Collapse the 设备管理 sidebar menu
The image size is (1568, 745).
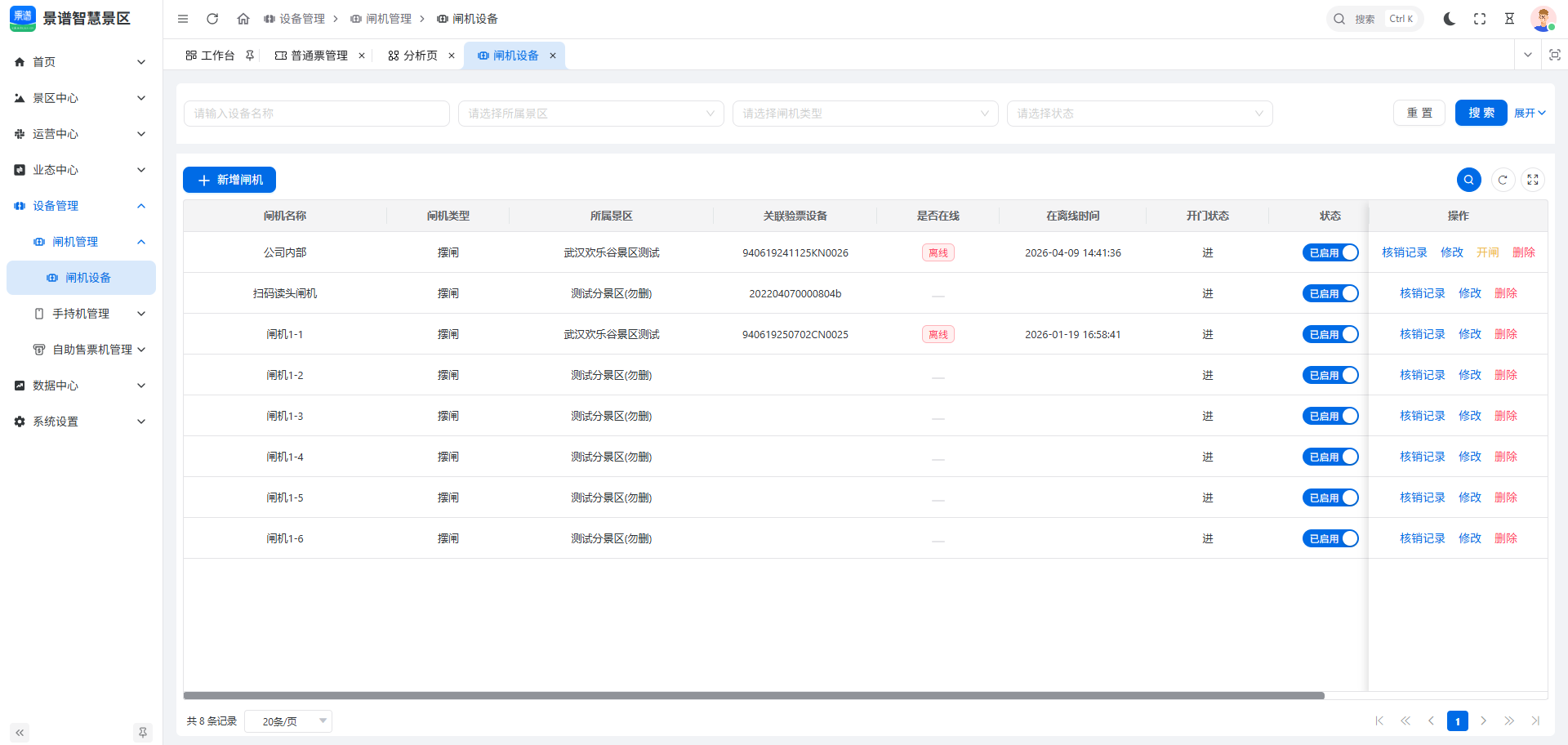(x=81, y=206)
